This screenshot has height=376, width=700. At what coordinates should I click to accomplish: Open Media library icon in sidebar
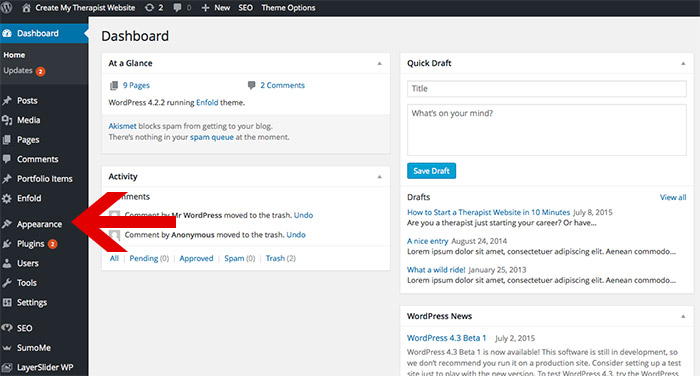(x=7, y=120)
